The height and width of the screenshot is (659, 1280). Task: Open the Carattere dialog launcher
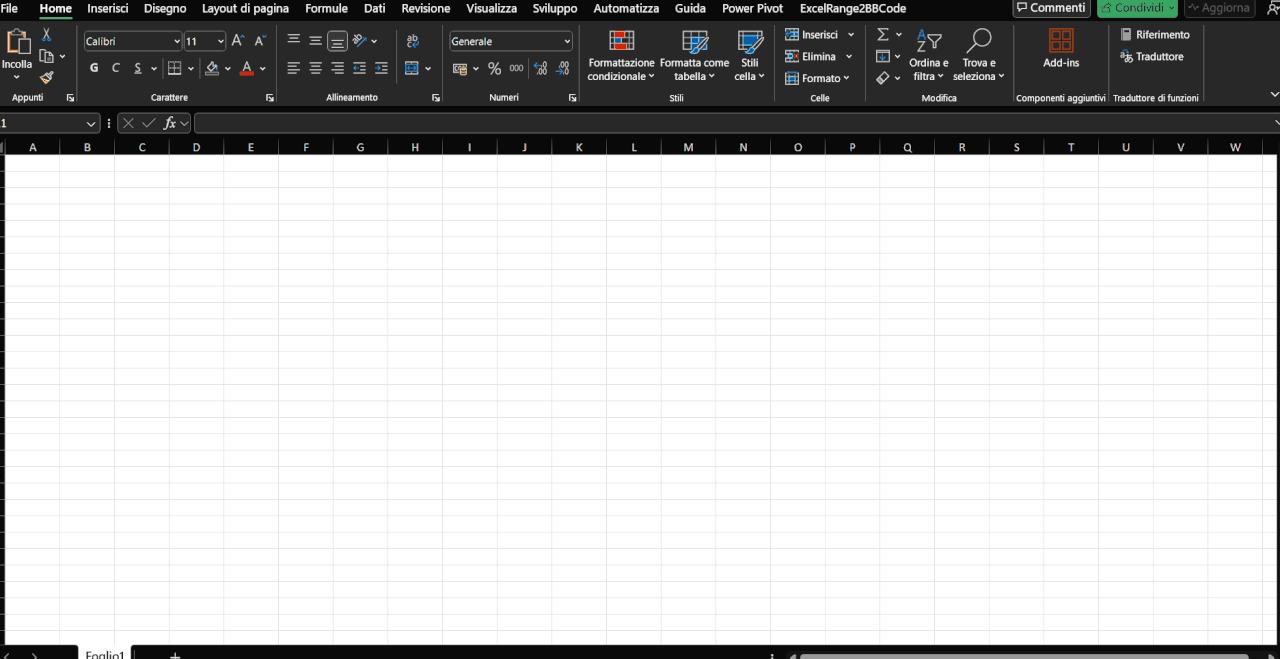click(270, 98)
